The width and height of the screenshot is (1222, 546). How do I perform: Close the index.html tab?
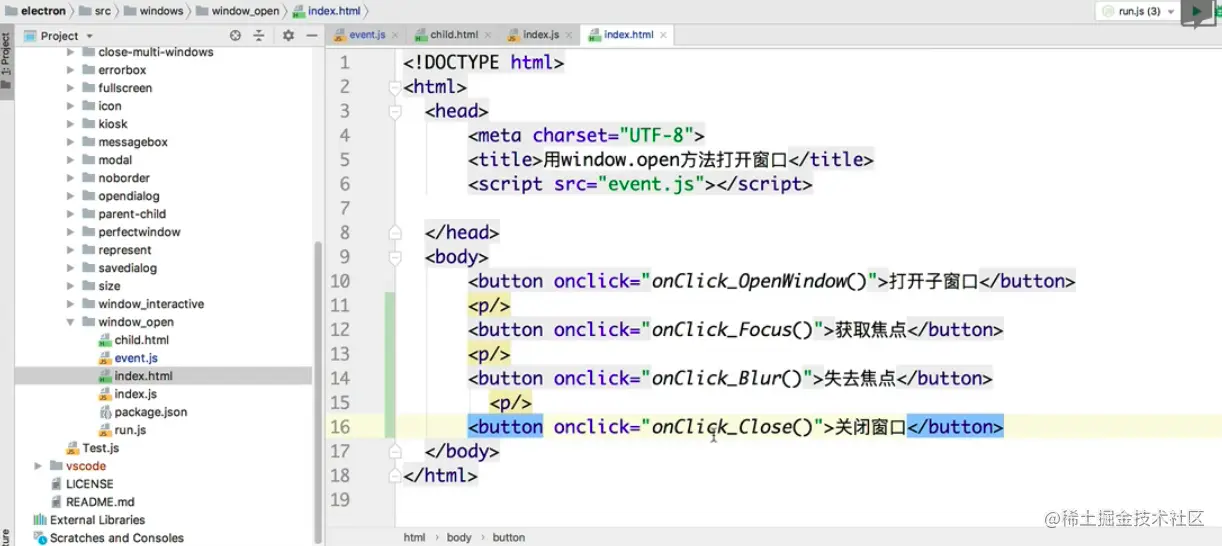[x=664, y=35]
